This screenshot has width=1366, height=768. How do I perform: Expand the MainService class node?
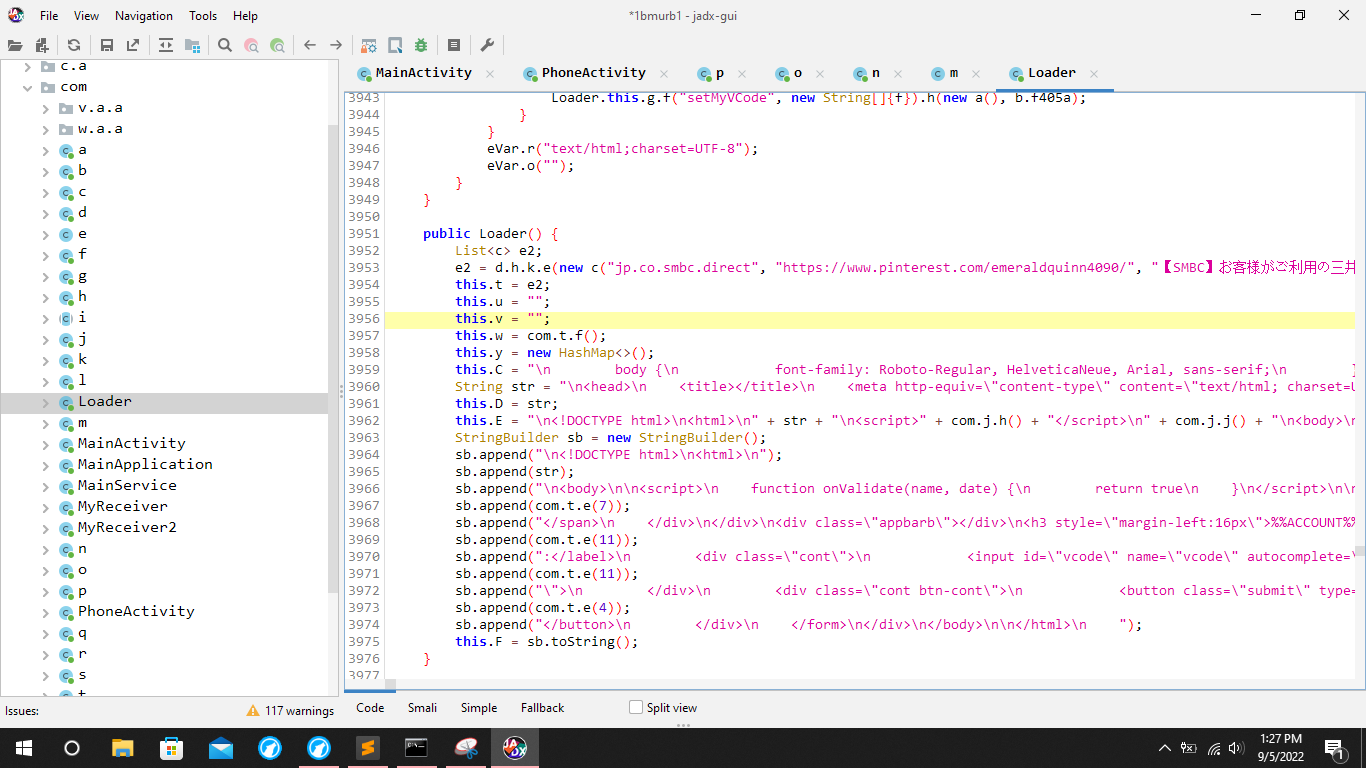pos(46,486)
